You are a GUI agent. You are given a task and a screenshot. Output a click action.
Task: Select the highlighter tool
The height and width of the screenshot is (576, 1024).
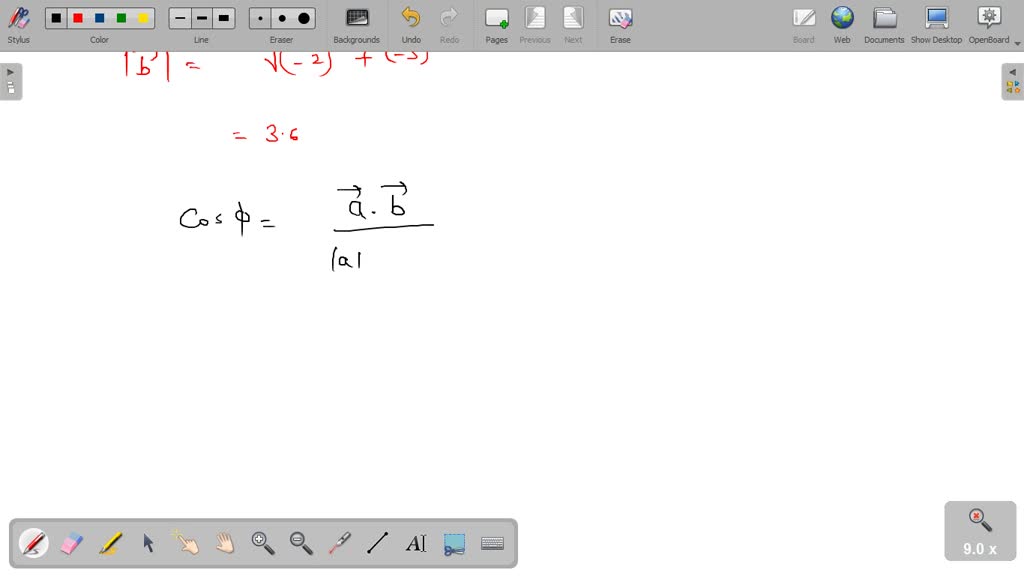(x=110, y=543)
